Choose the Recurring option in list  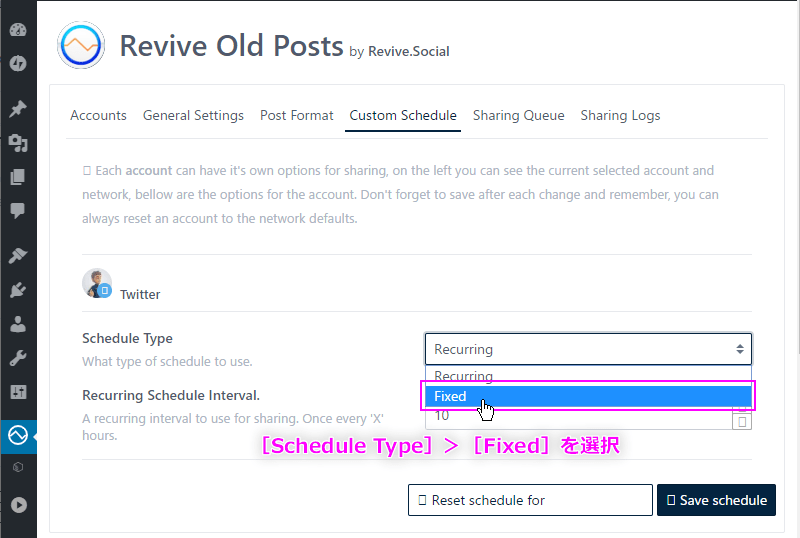pos(588,376)
